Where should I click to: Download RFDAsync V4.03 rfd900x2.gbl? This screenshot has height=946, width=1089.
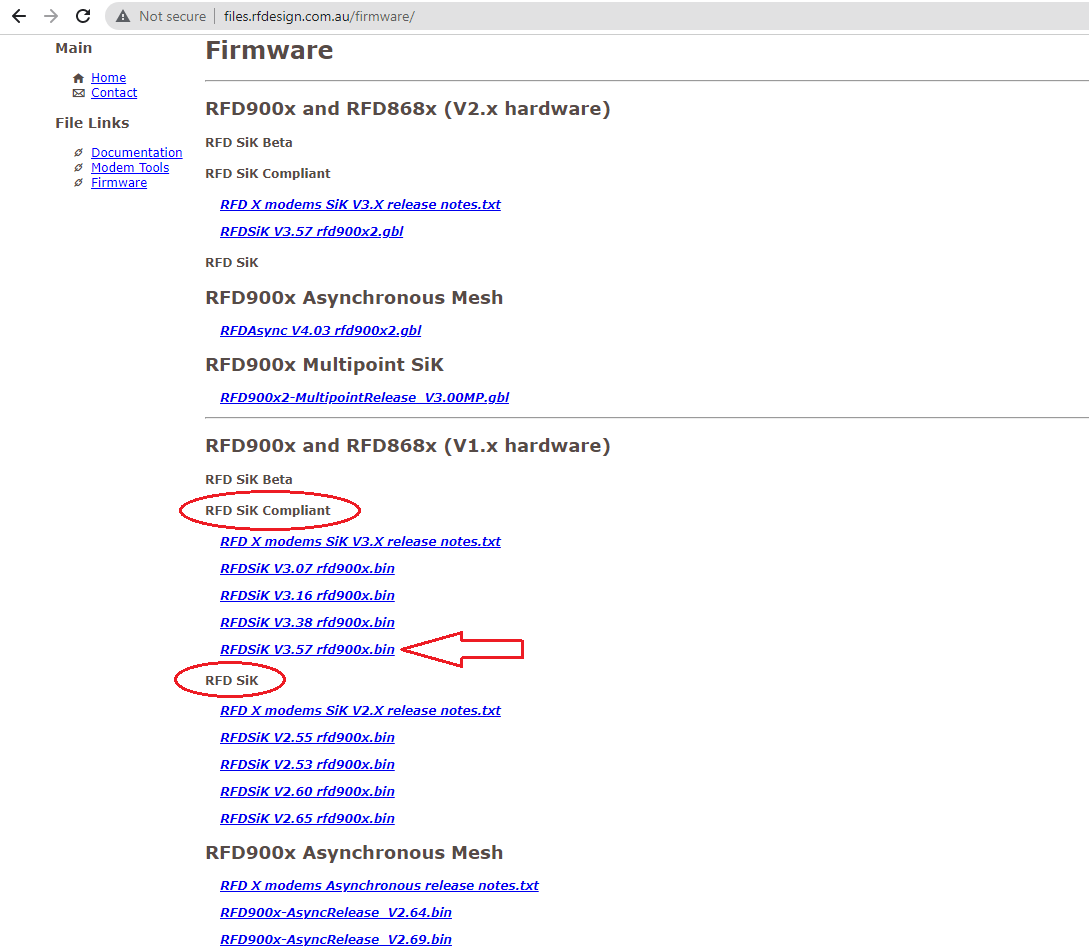(320, 331)
